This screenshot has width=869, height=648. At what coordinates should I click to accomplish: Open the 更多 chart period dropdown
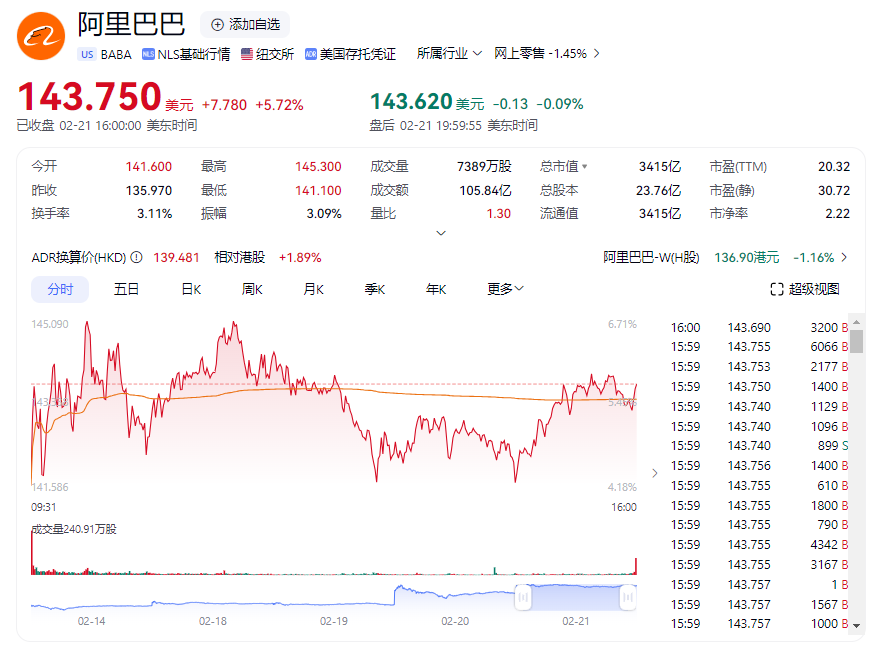(505, 289)
